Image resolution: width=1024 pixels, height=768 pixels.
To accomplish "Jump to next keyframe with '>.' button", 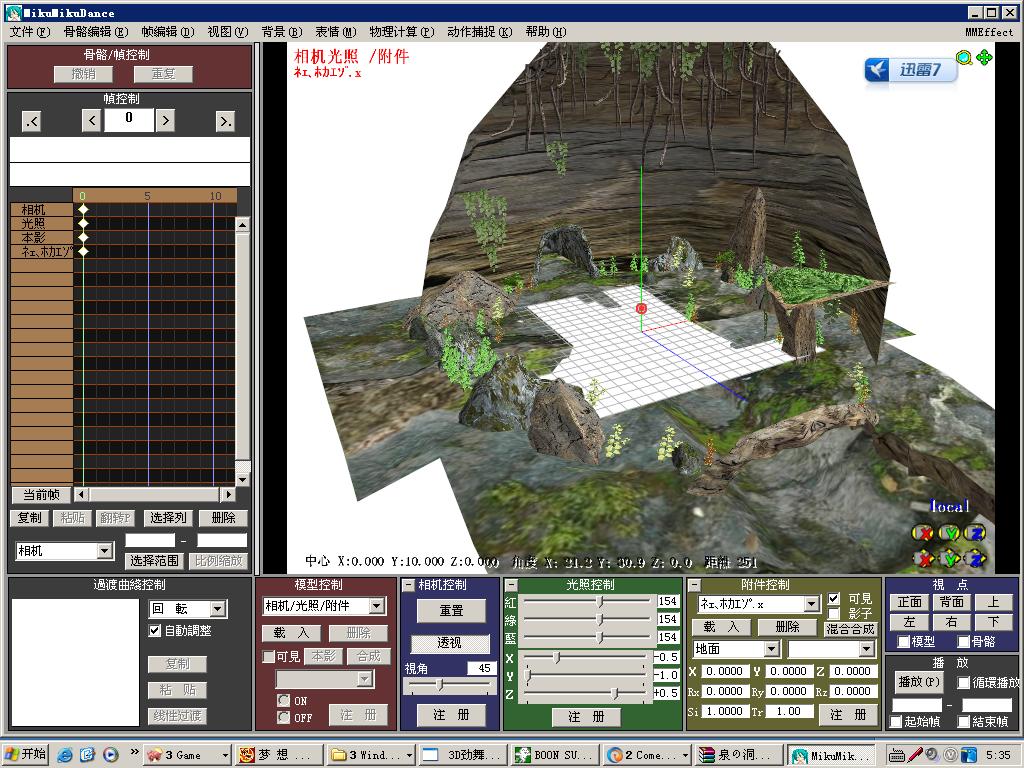I will point(225,121).
